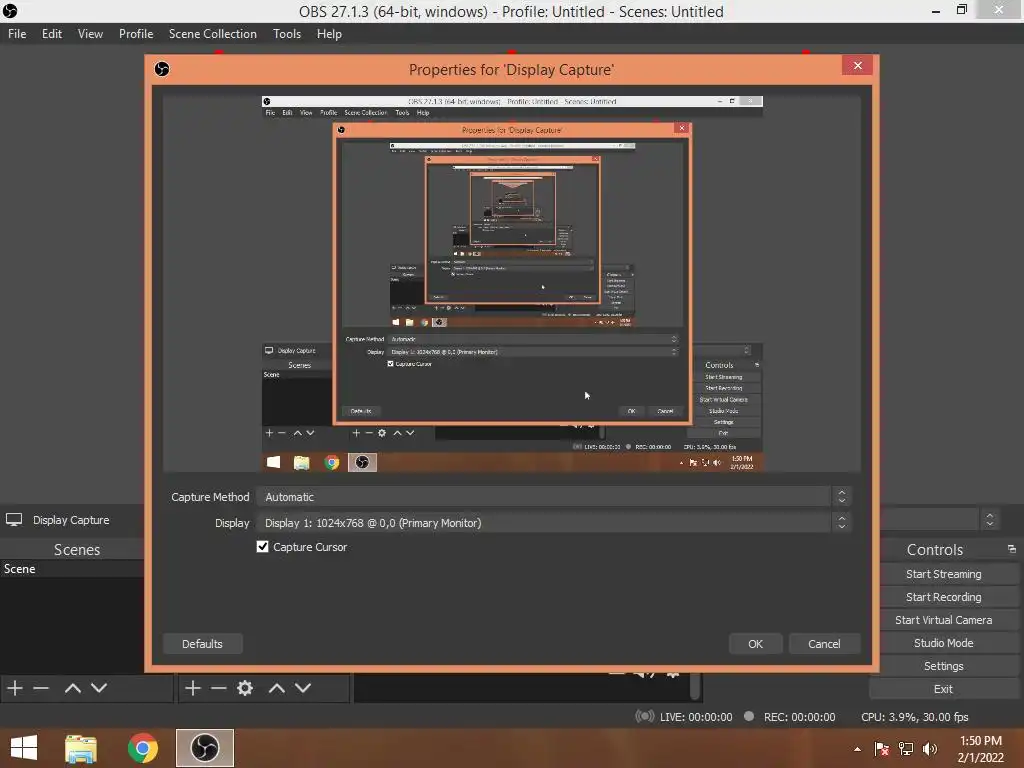Click the audio mixer vertical scrollbar

pyautogui.click(x=696, y=686)
